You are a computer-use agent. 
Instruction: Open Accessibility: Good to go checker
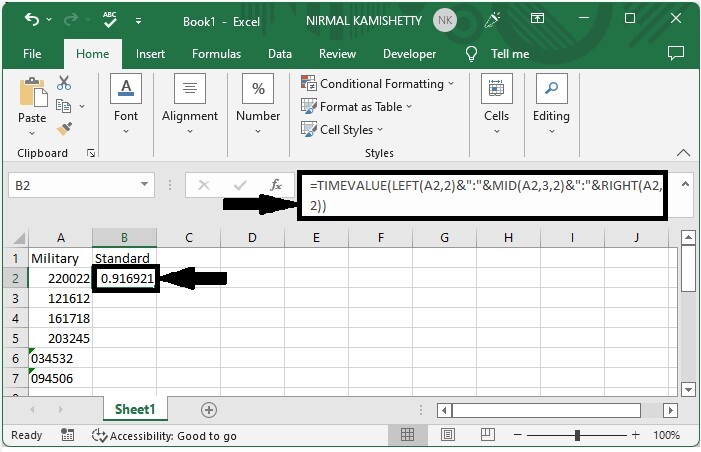pyautogui.click(x=164, y=436)
